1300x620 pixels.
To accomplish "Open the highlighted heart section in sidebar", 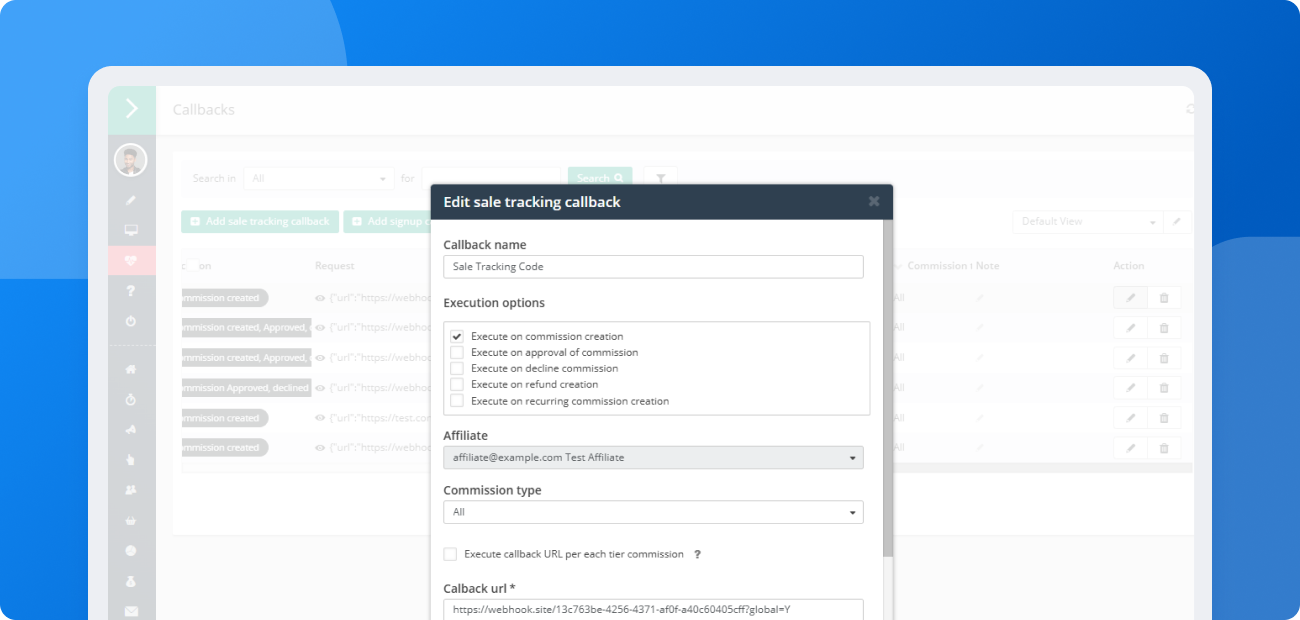I will pyautogui.click(x=131, y=260).
